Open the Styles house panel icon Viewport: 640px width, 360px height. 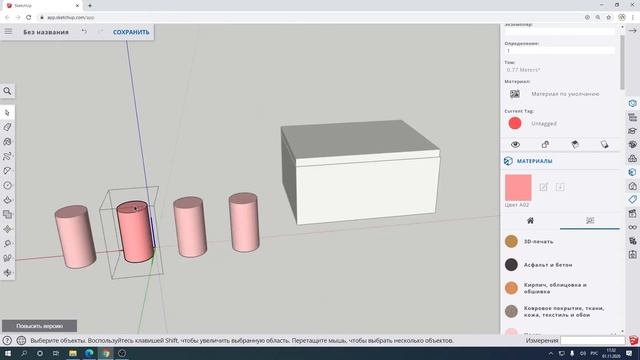tap(633, 186)
